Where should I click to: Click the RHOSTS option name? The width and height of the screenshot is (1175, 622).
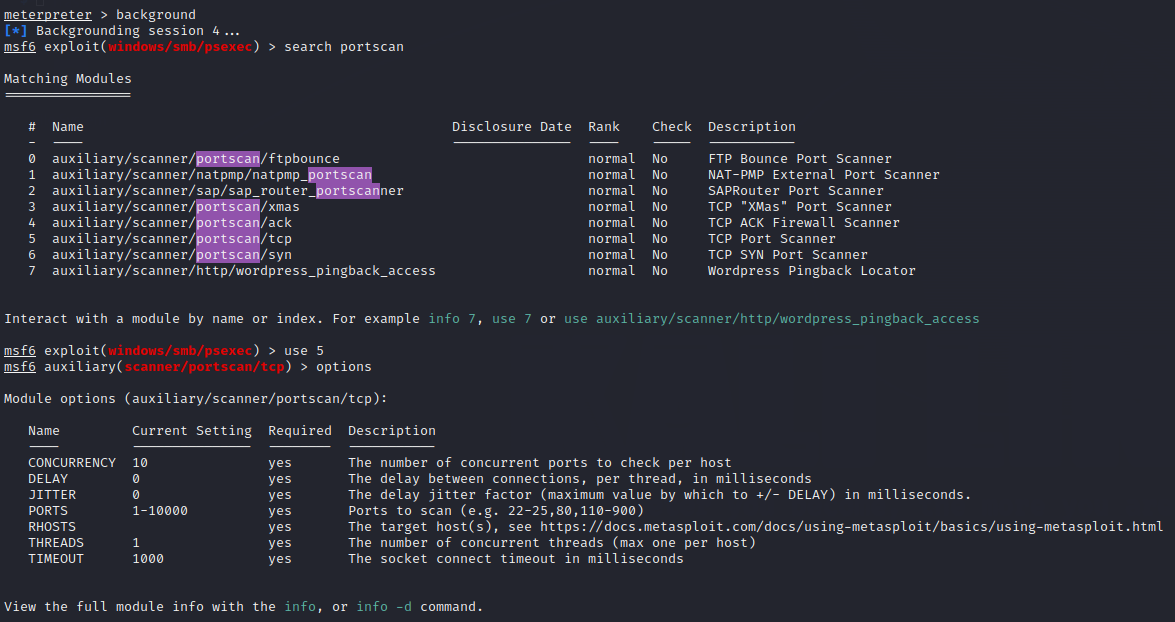tap(52, 527)
